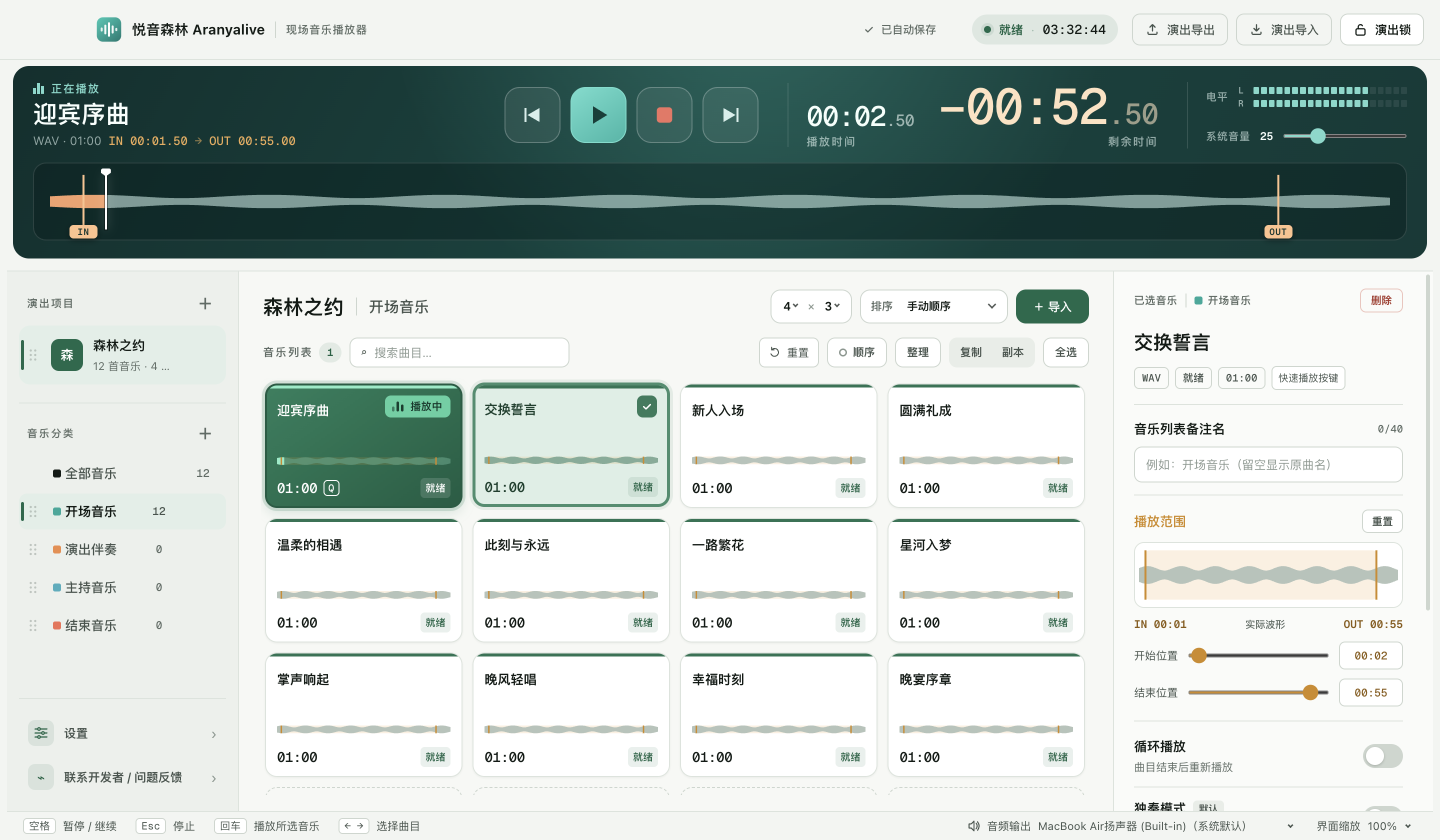Click the 播放中 badge on 迎宾序曲 card
Screen dimensions: 1440x840
[x=417, y=406]
